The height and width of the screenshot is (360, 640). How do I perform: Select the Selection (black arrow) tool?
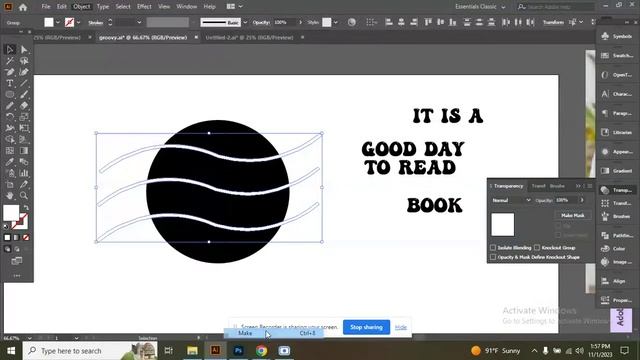tap(10, 50)
